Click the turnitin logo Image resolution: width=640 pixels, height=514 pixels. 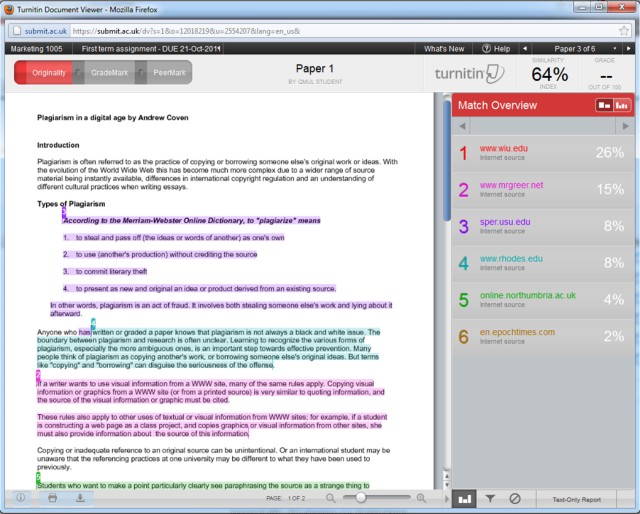click(469, 74)
